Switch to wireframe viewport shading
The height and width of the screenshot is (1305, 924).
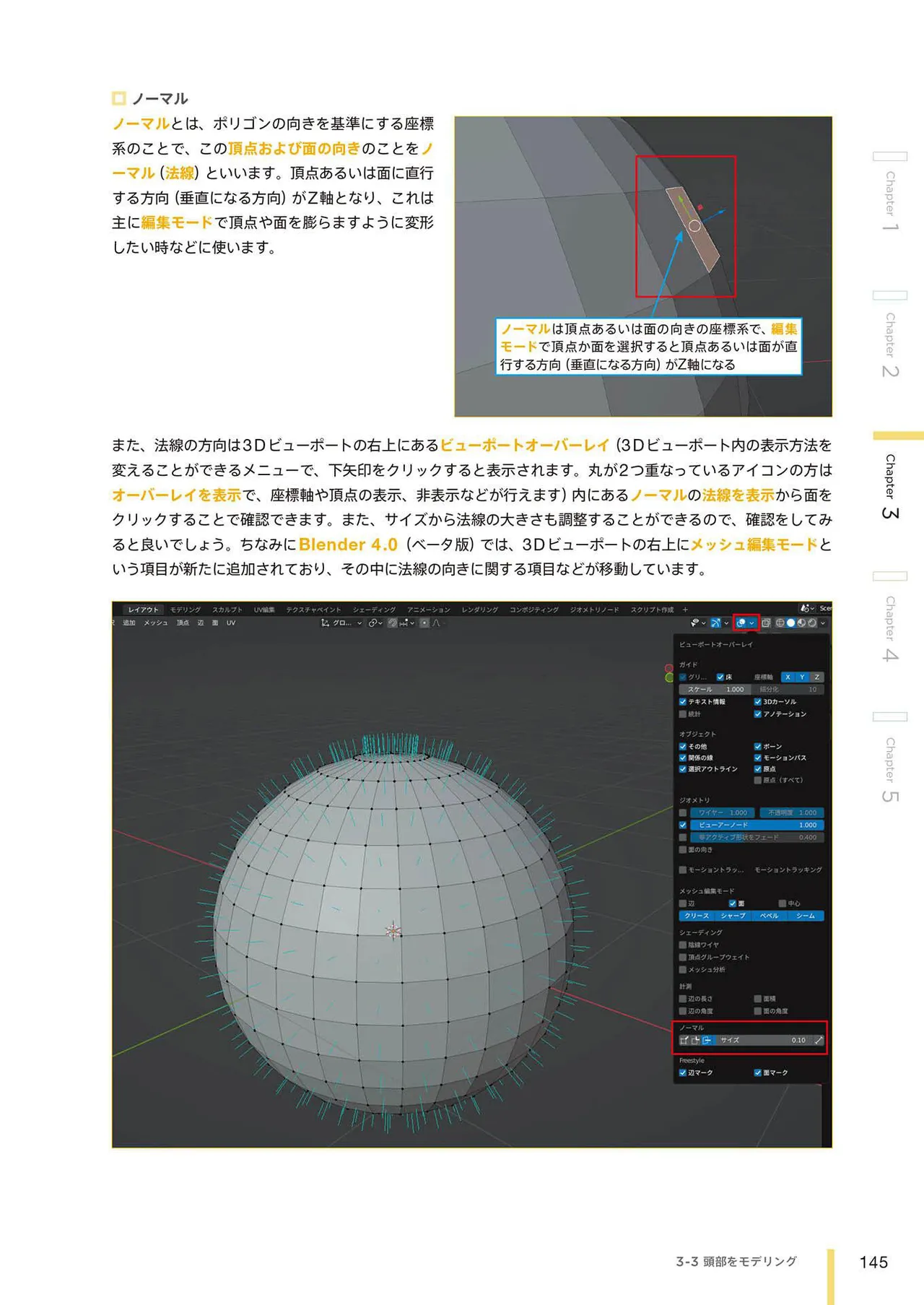[780, 623]
